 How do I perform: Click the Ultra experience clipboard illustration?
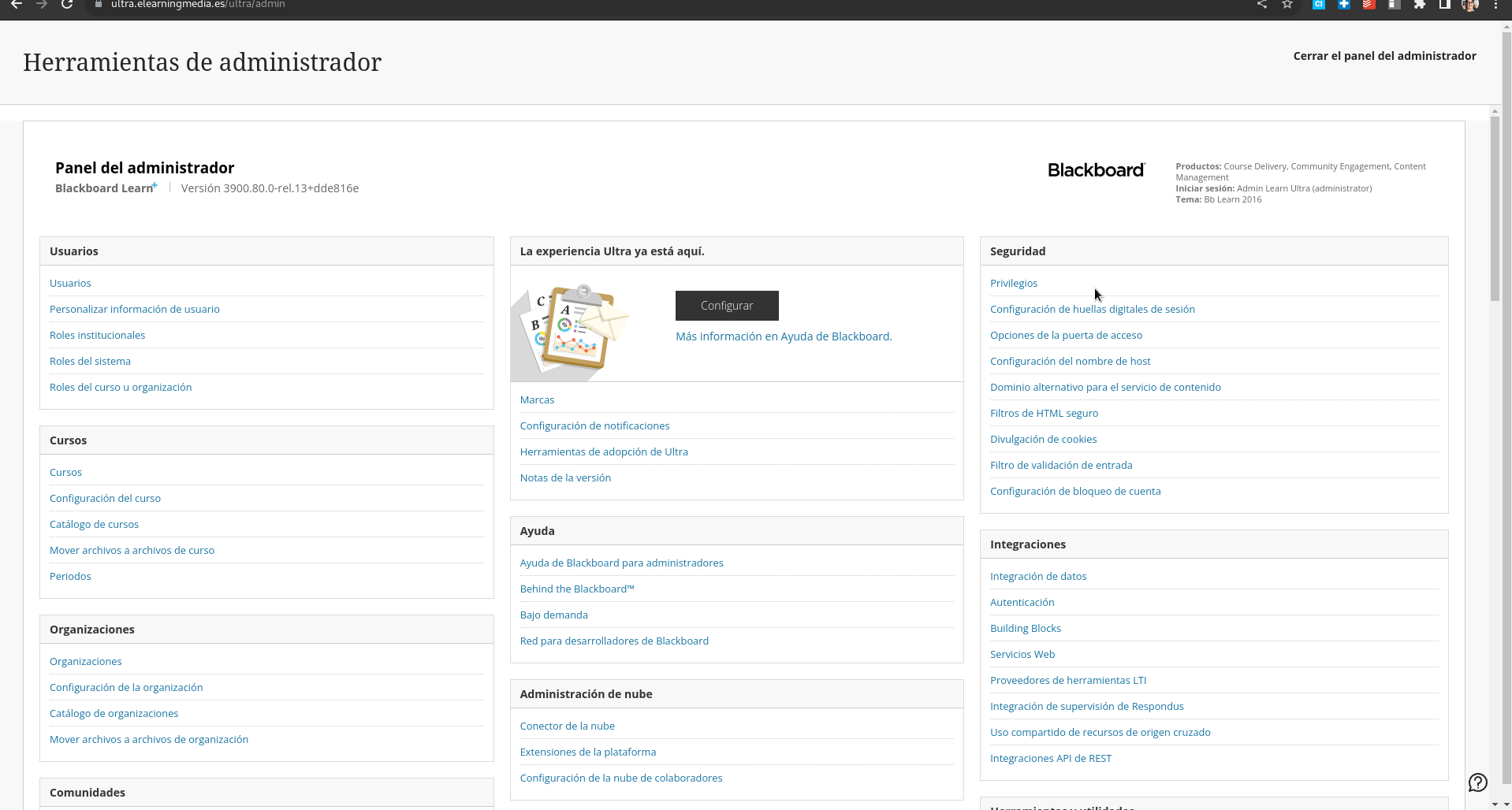(571, 332)
